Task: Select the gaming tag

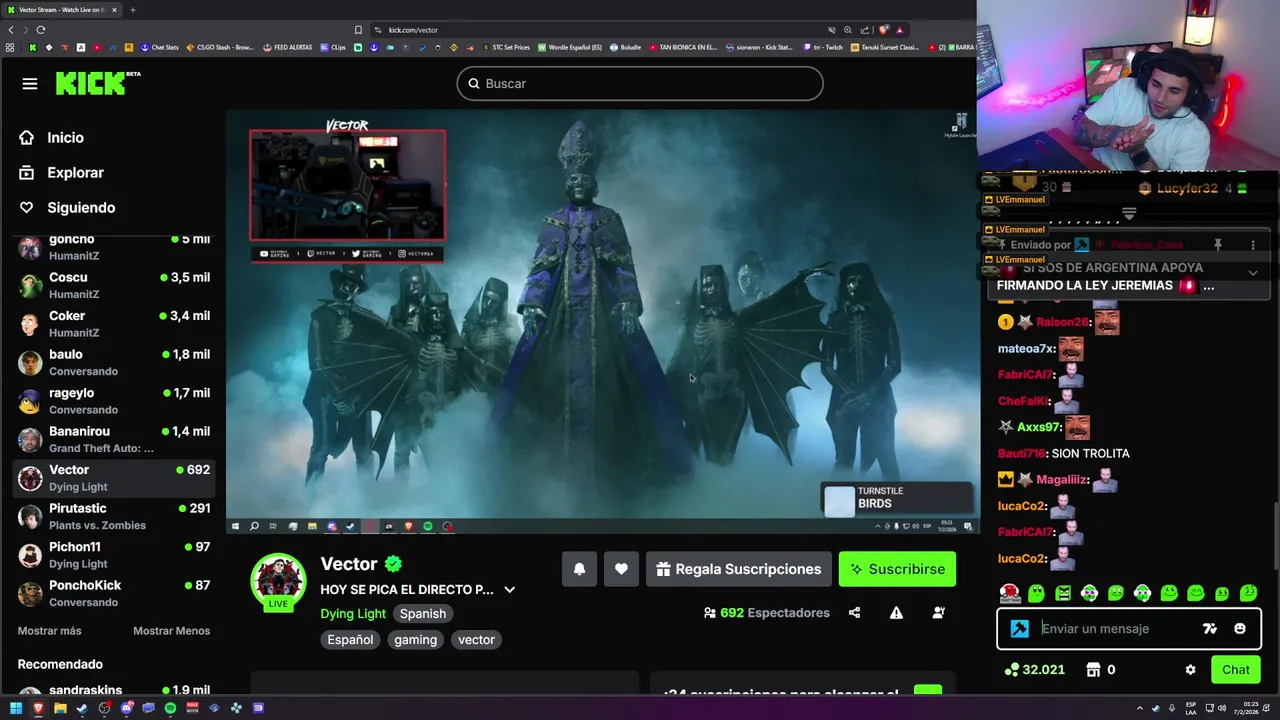Action: [x=415, y=640]
